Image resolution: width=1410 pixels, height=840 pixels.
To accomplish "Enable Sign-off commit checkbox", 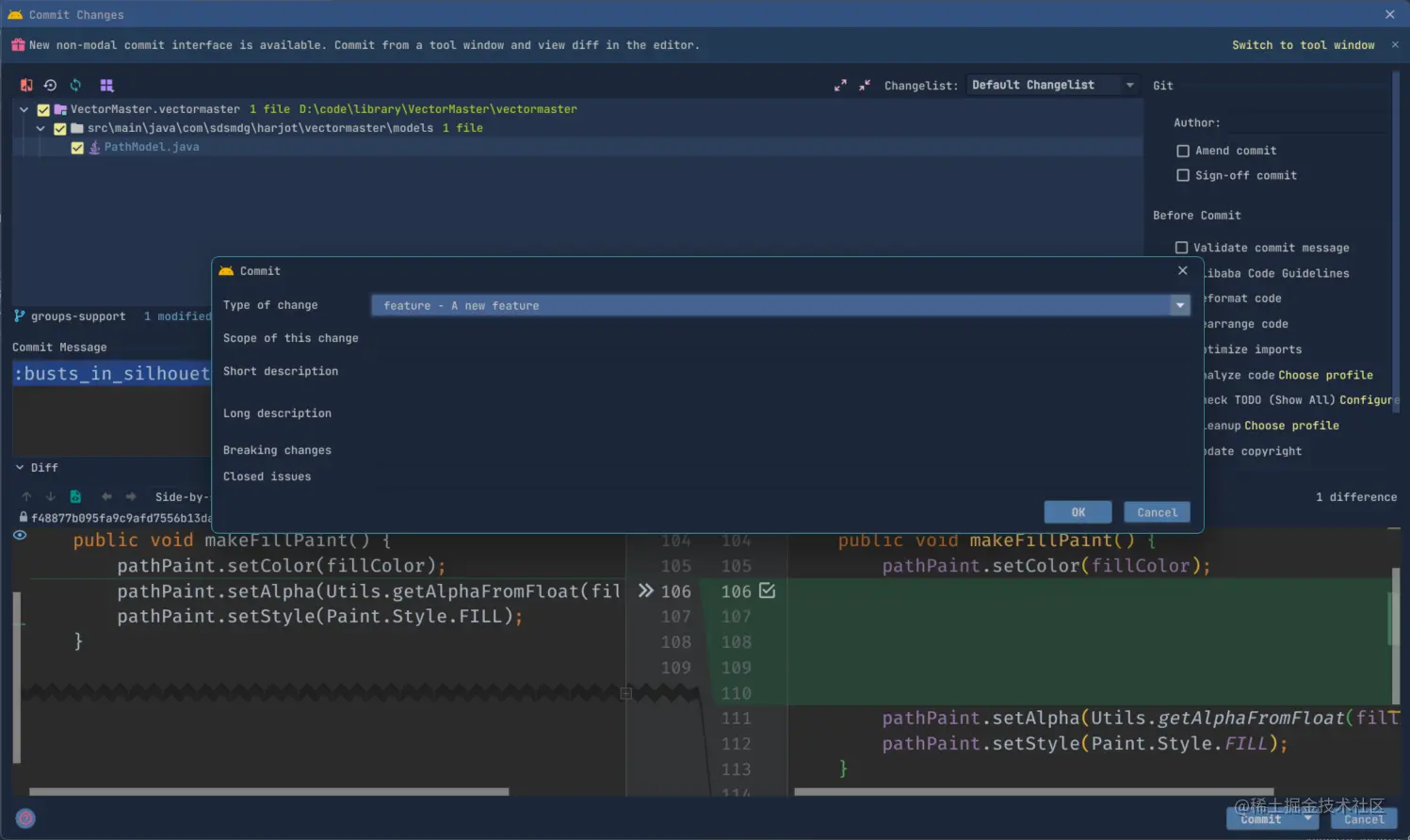I will [1183, 175].
